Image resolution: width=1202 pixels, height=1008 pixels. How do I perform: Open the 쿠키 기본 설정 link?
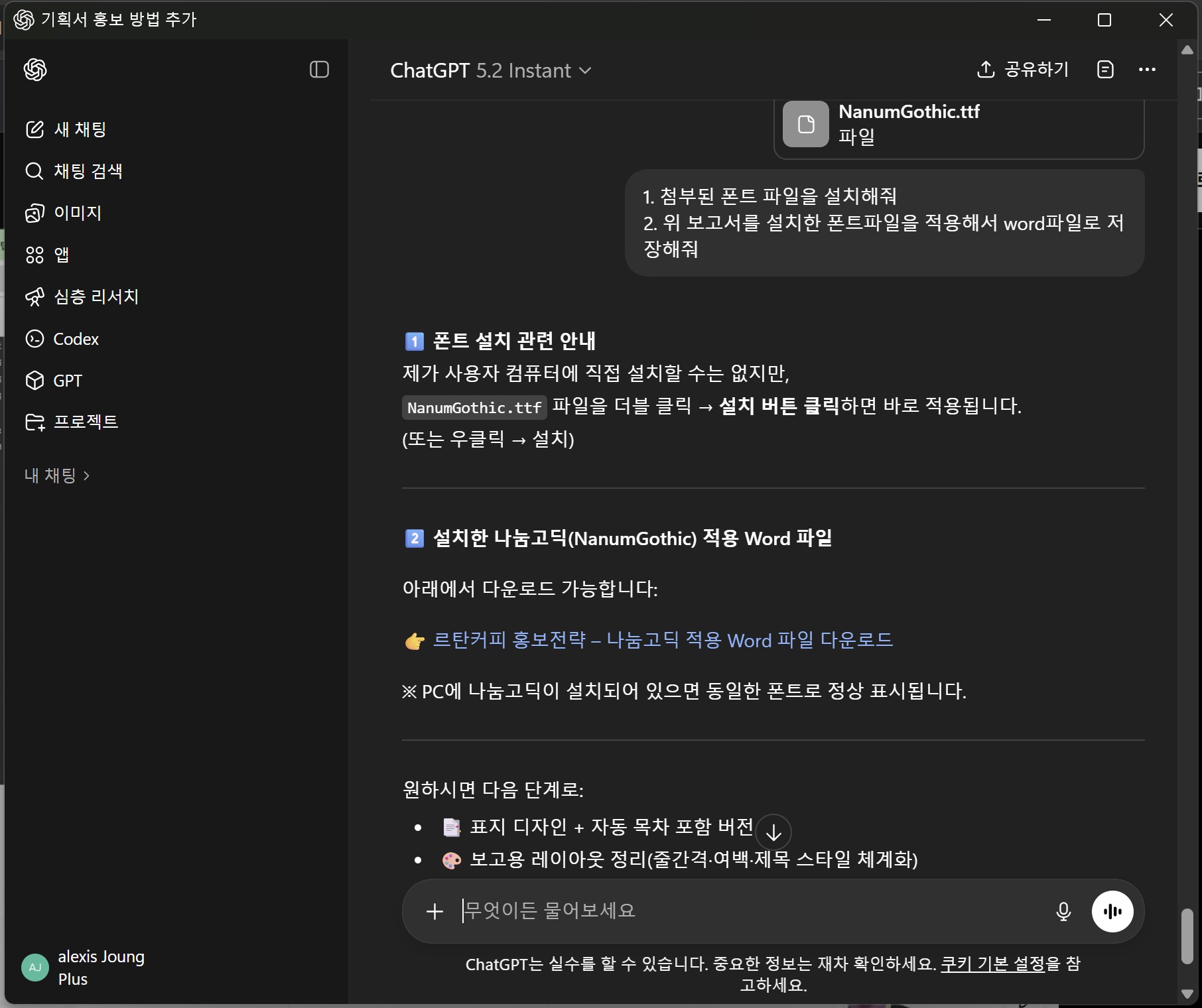click(993, 964)
